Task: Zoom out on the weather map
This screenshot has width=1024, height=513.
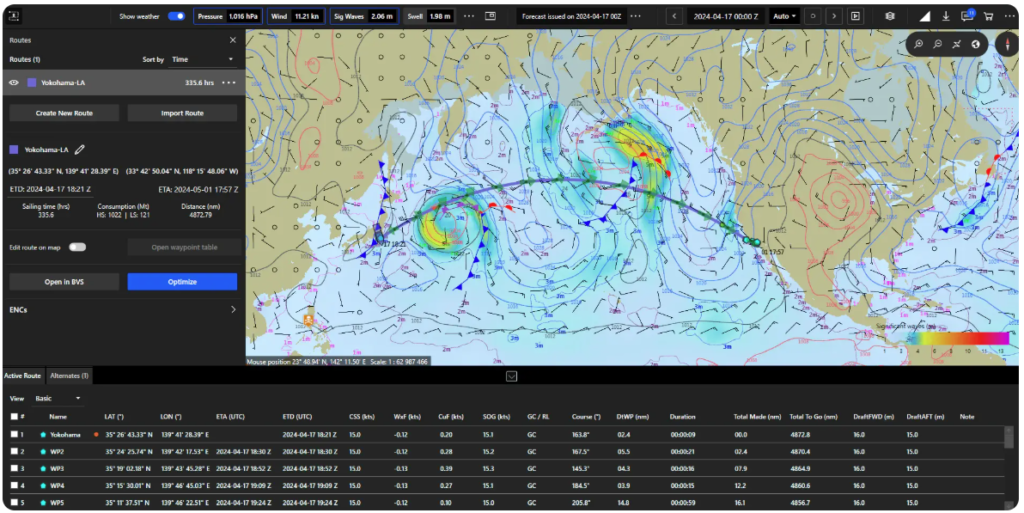Action: coord(938,44)
